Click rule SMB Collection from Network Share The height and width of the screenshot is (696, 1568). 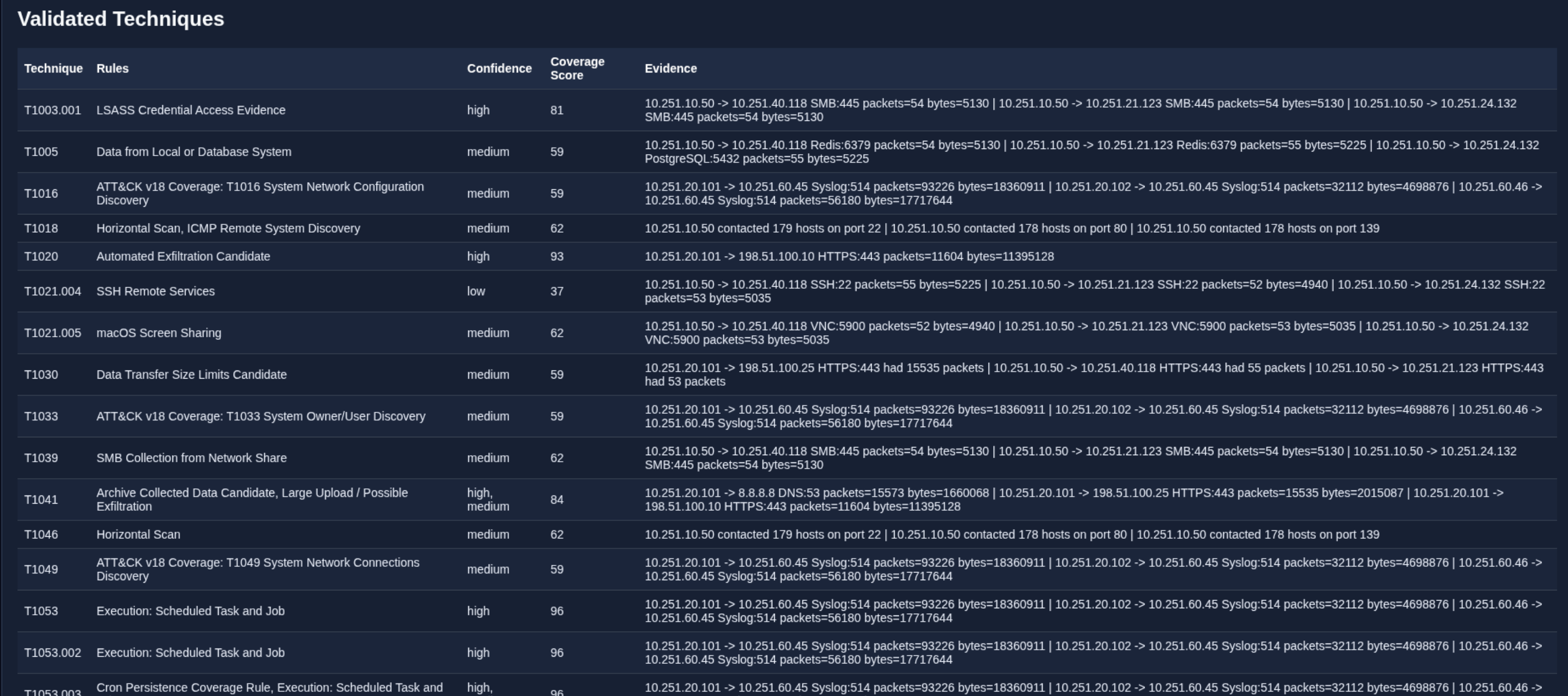click(191, 458)
